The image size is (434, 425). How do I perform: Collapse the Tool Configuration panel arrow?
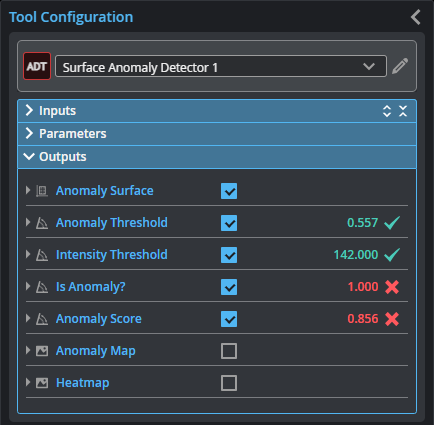[416, 17]
